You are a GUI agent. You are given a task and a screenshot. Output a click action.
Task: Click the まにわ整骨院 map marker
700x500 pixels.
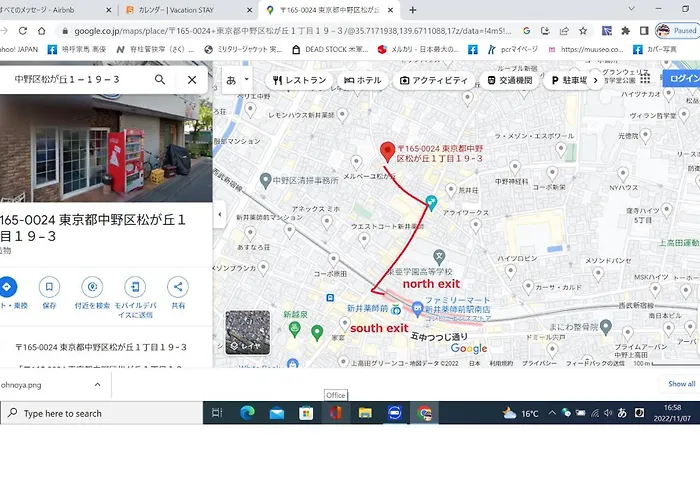click(x=606, y=327)
